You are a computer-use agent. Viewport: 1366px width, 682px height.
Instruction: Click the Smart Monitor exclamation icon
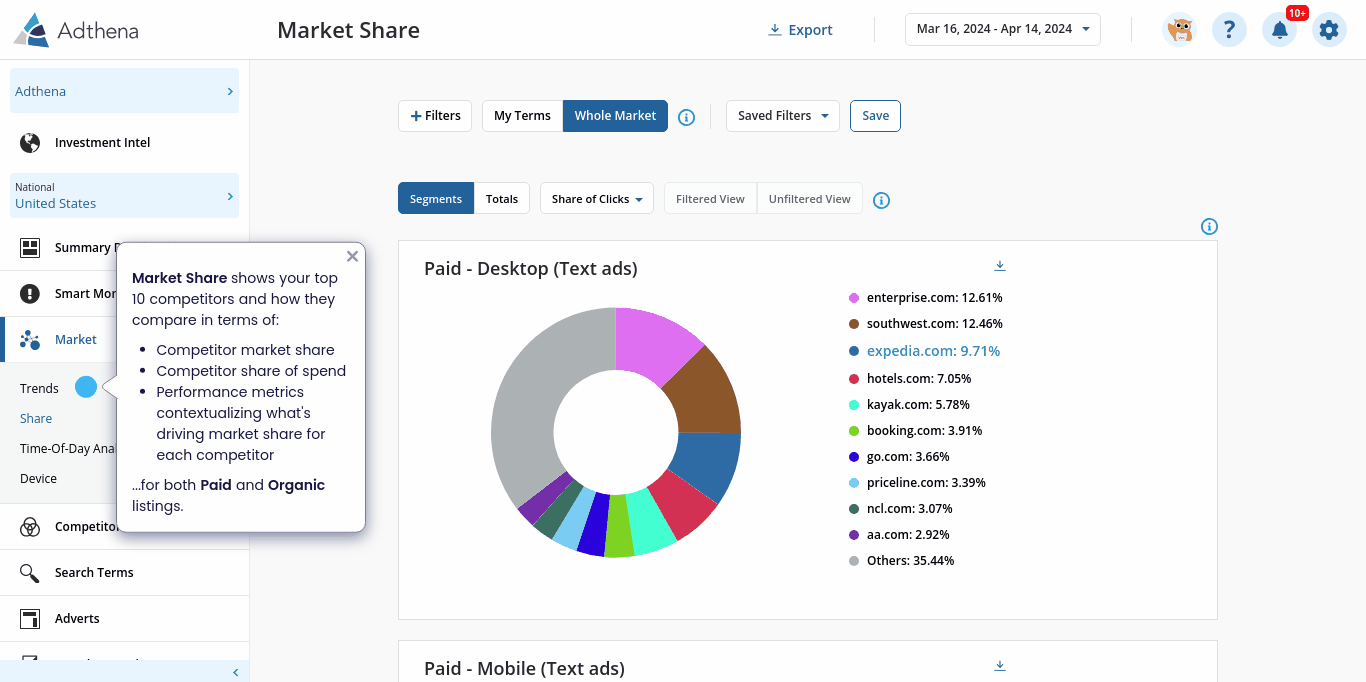point(30,294)
